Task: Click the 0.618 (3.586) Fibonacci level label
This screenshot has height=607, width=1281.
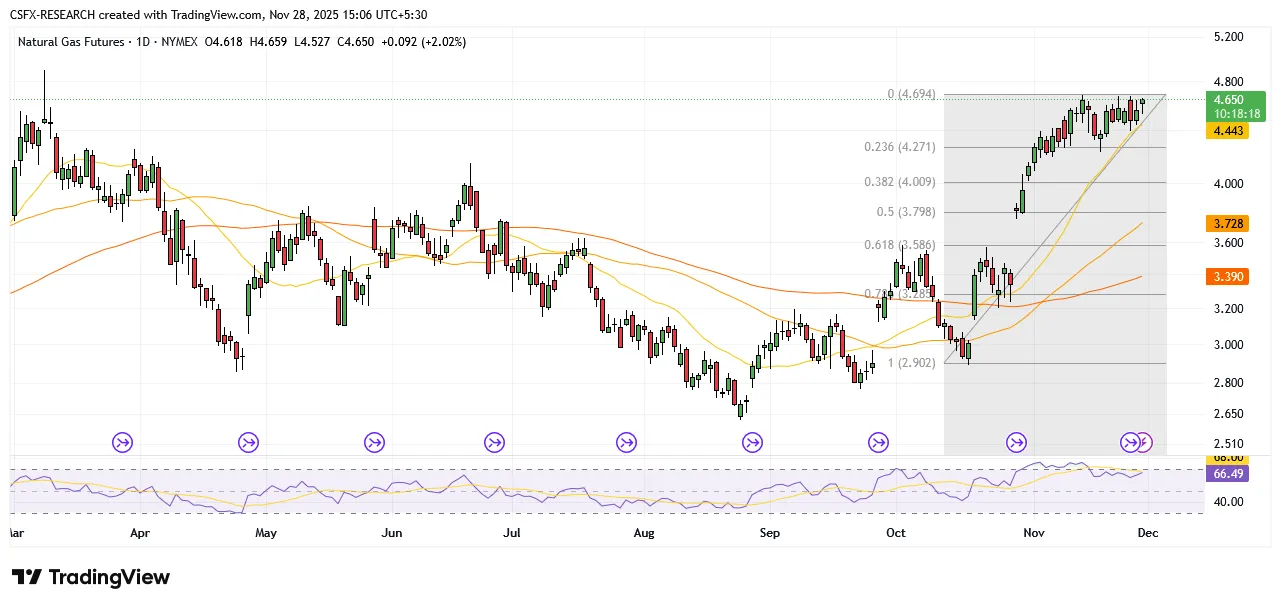Action: pos(899,245)
